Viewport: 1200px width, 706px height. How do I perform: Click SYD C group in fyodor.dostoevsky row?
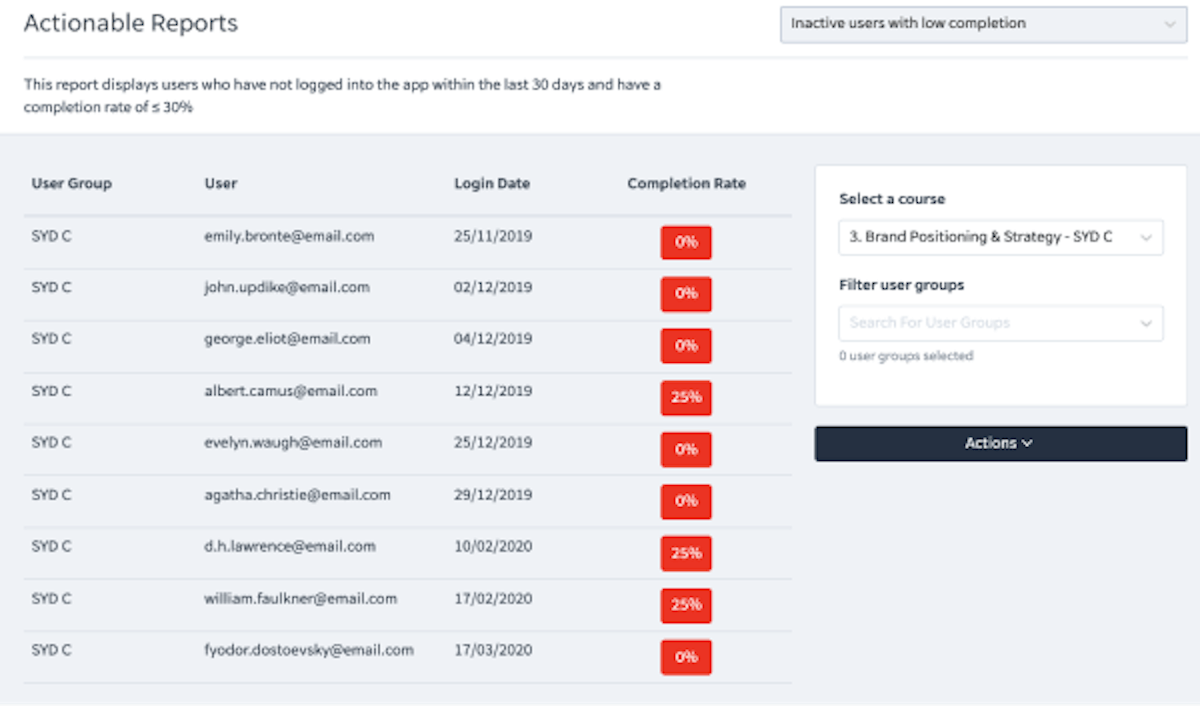(51, 649)
